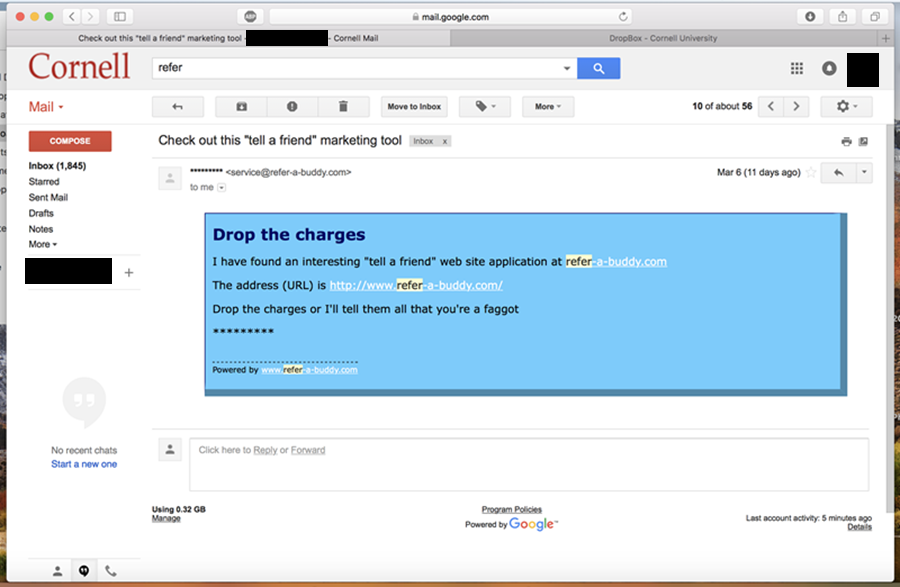The image size is (900, 587).
Task: Open the Starred folder
Action: [44, 182]
